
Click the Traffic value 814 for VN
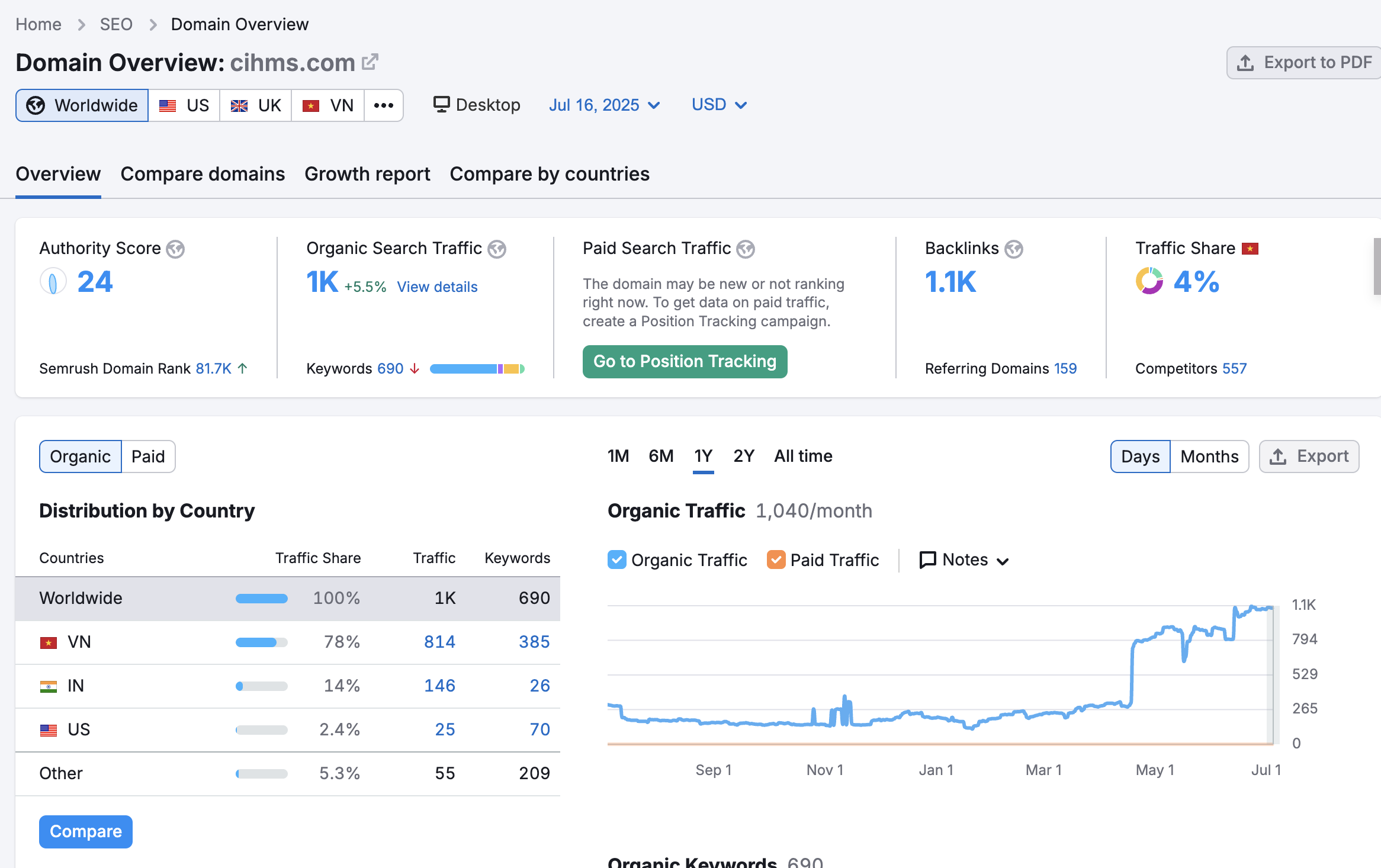[x=439, y=641]
